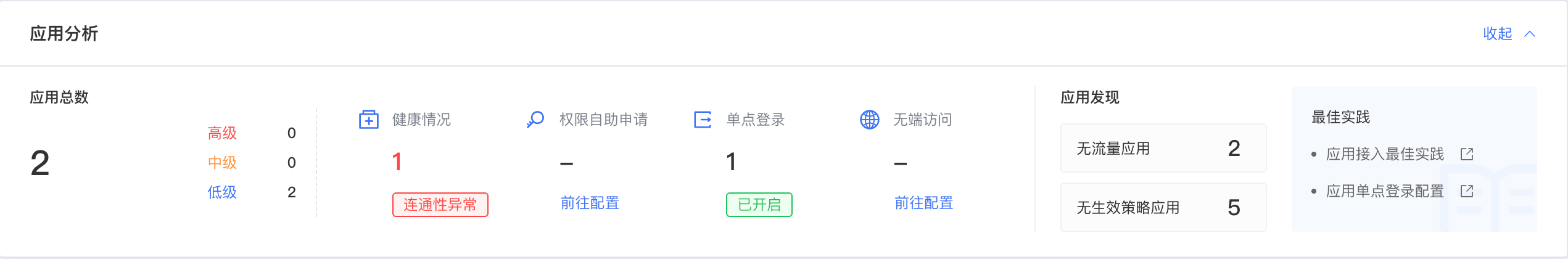The height and width of the screenshot is (259, 1568).
Task: Click the green 已开启 status tag
Action: pos(759,205)
